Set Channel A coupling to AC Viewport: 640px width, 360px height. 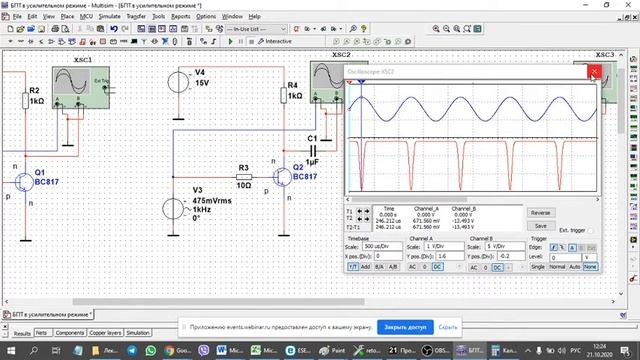pos(413,267)
